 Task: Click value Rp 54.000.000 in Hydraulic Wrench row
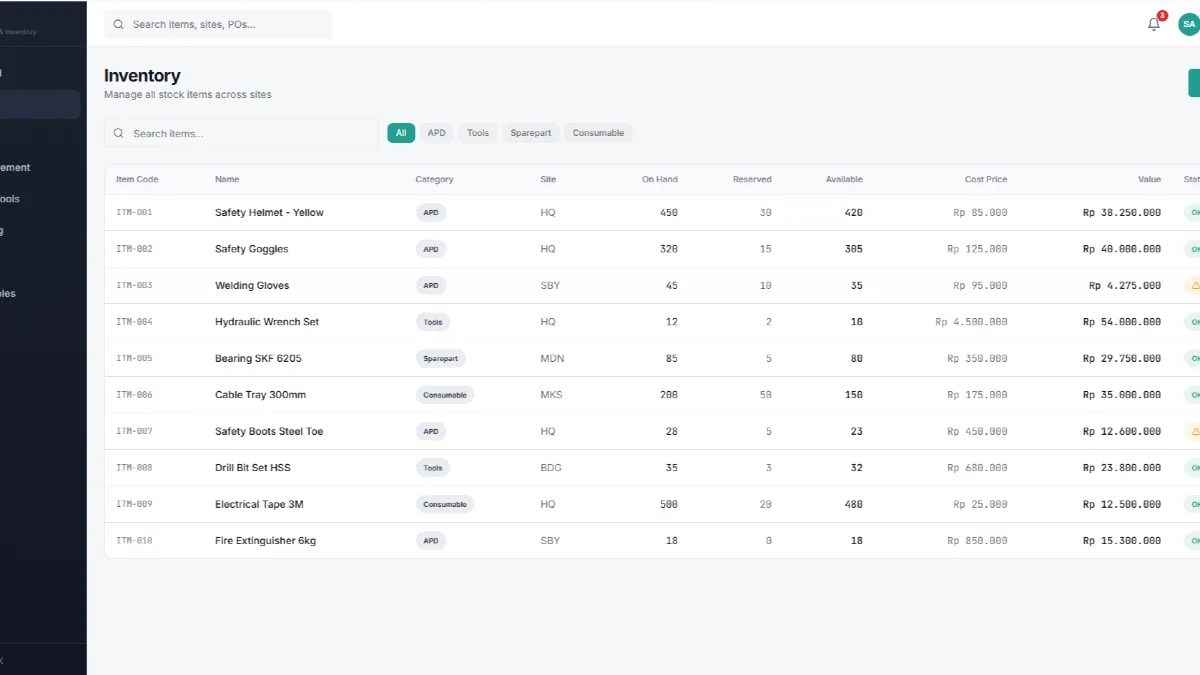coord(1122,322)
